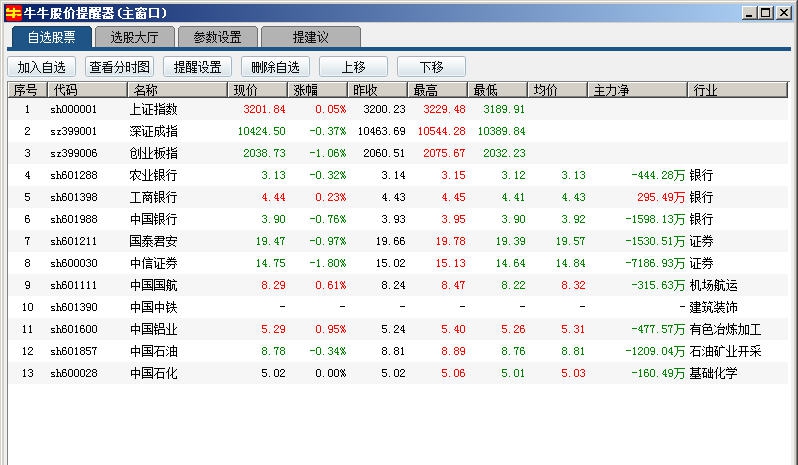Sort by the 均价 column header

pyautogui.click(x=557, y=90)
